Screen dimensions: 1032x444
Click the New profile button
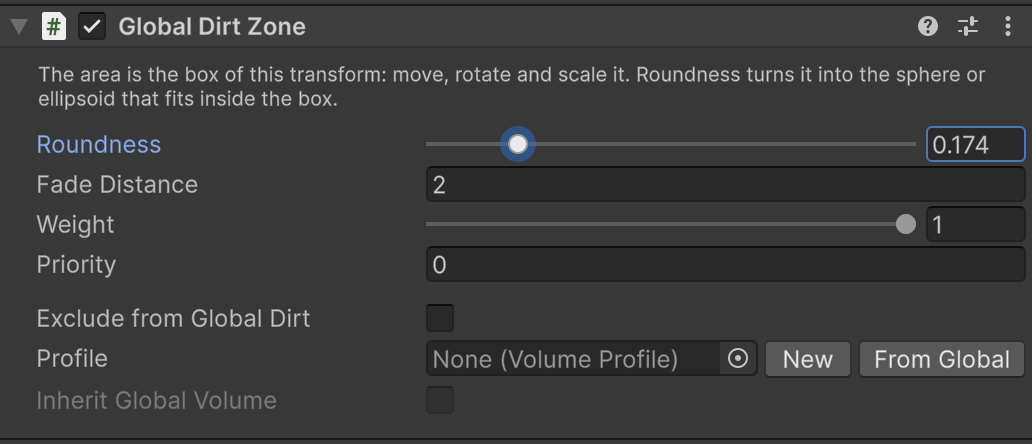[x=808, y=359]
